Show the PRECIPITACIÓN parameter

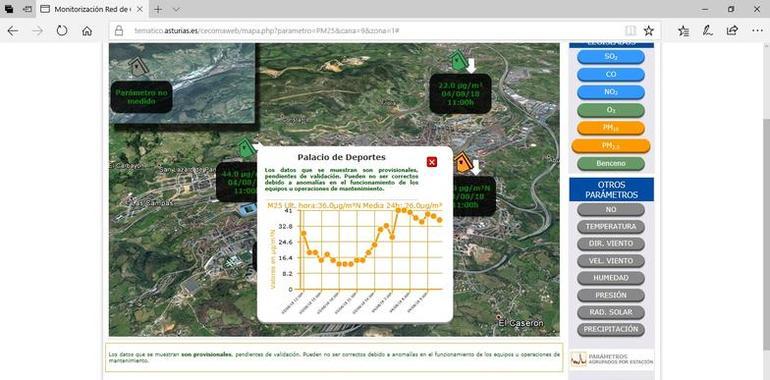(x=611, y=329)
